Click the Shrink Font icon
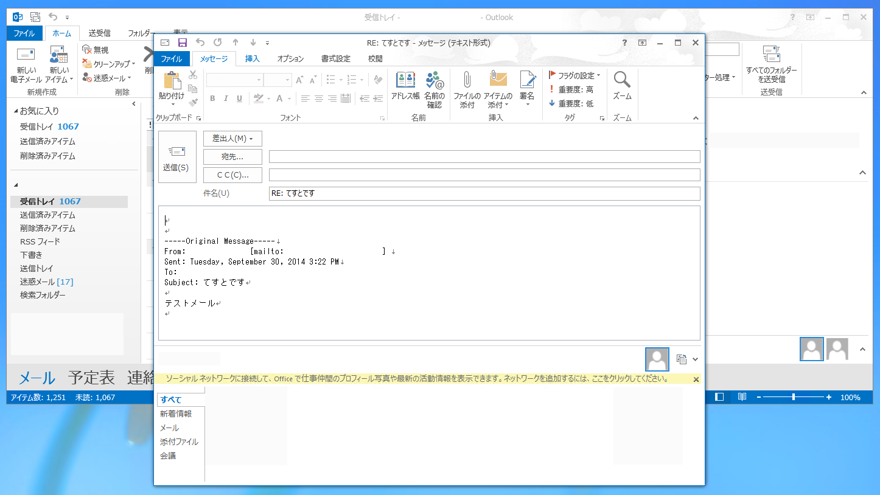 (x=313, y=80)
